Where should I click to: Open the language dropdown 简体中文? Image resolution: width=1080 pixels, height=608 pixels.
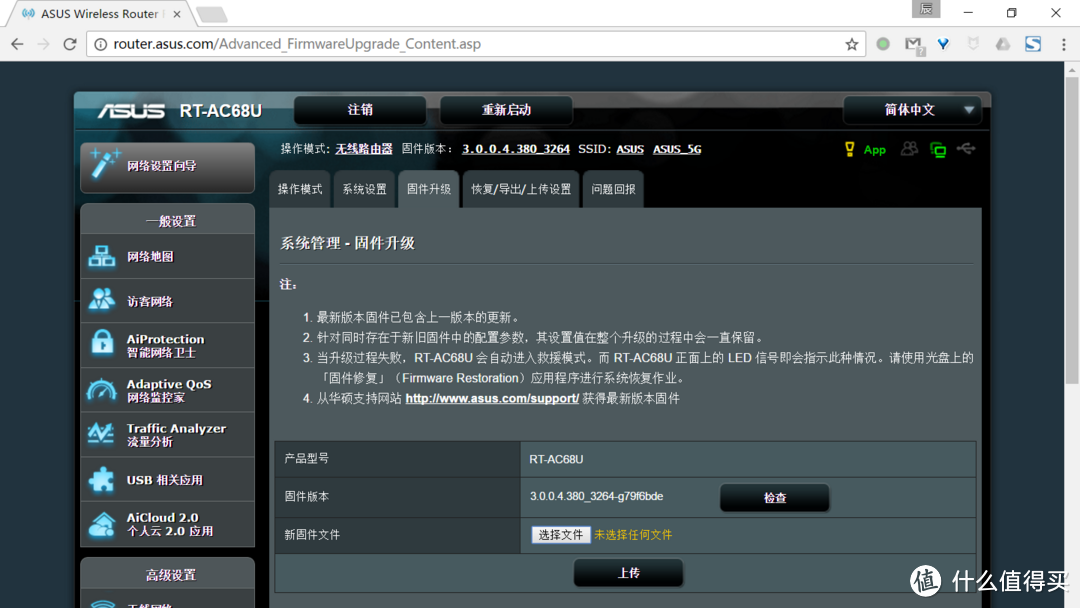click(915, 110)
